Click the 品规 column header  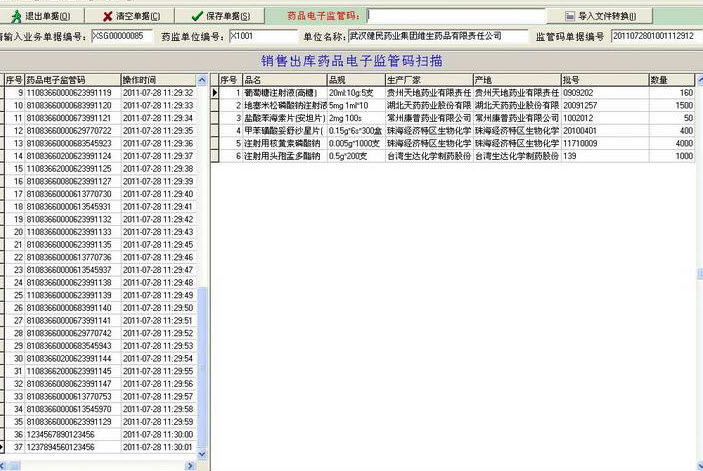click(x=356, y=80)
